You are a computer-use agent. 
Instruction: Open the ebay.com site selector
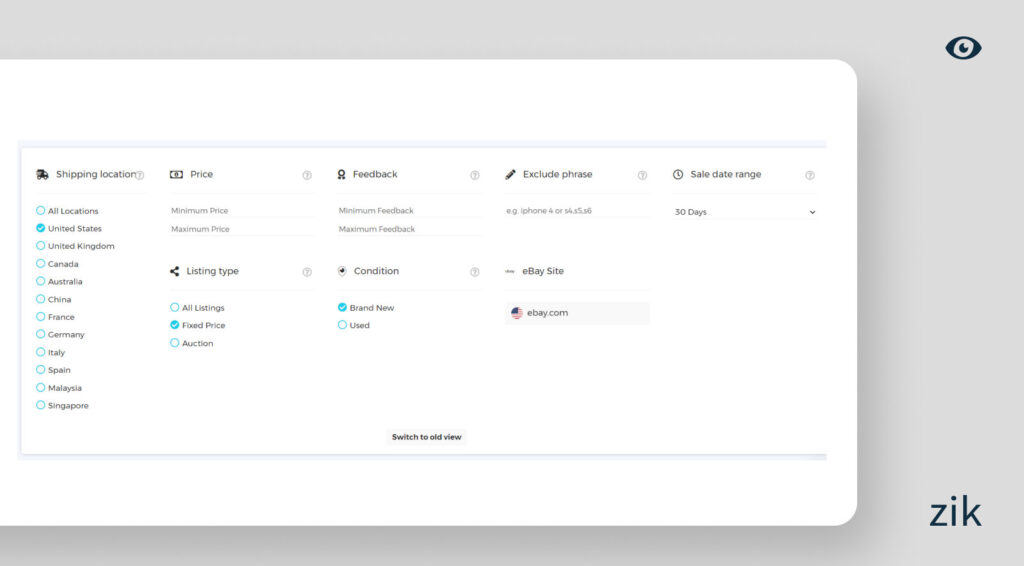coord(577,313)
